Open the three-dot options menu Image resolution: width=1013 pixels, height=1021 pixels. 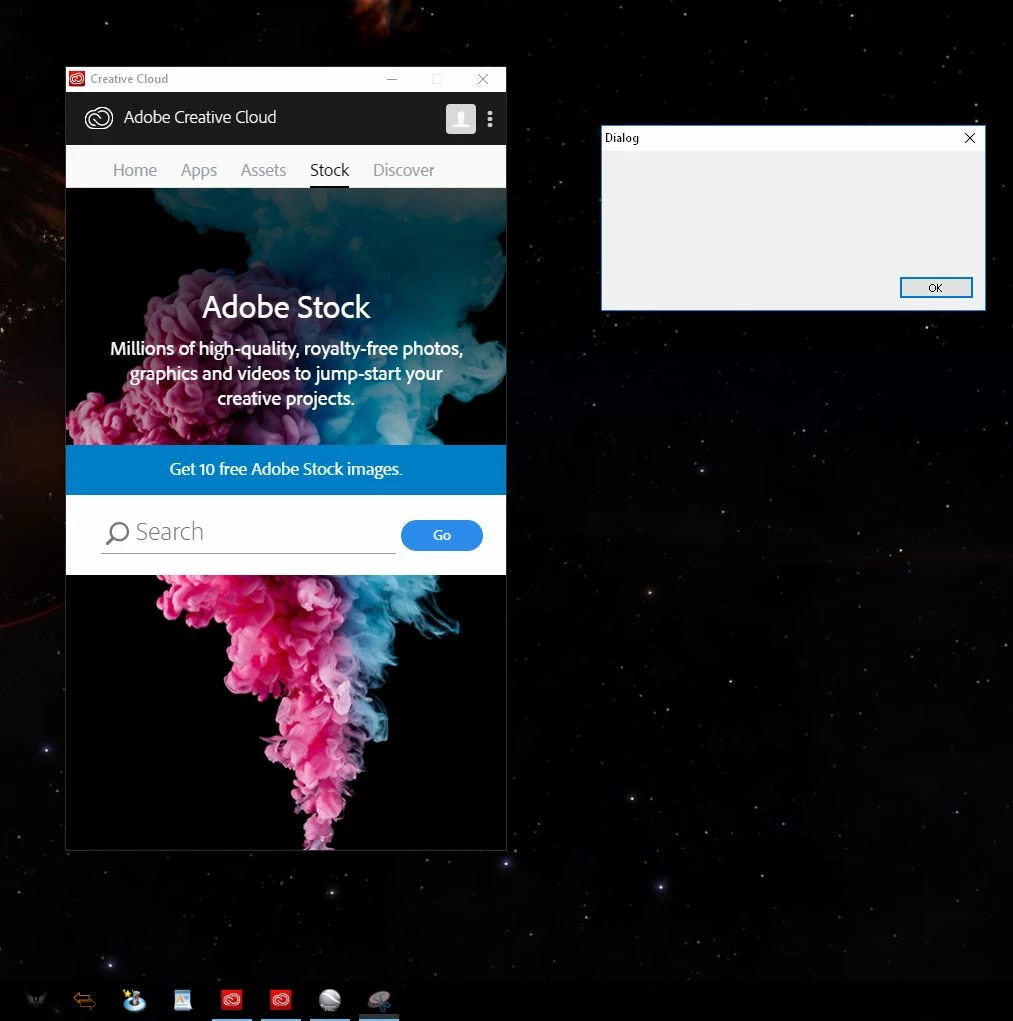pos(490,119)
